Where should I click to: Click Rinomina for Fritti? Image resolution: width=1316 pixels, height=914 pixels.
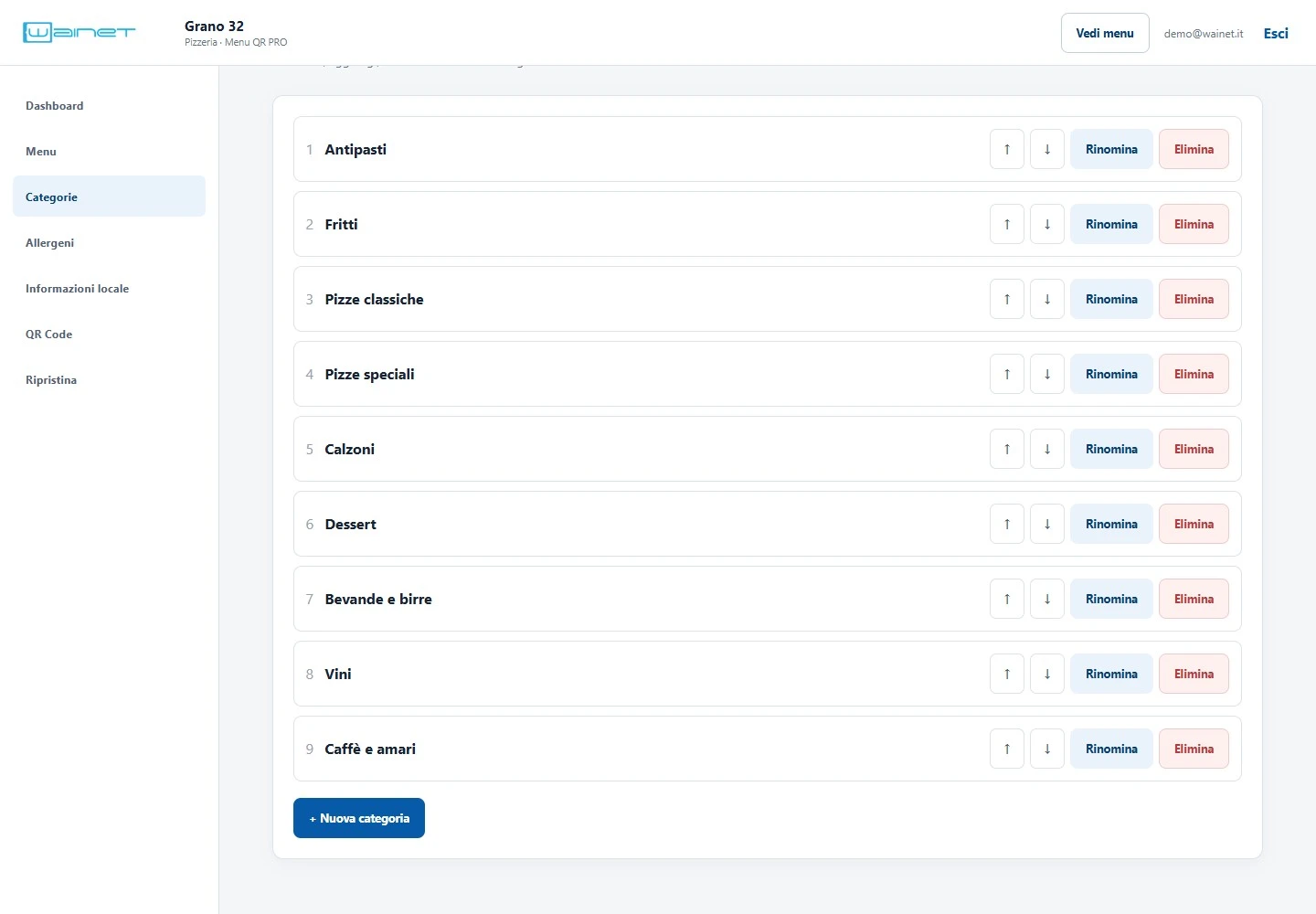(1111, 224)
